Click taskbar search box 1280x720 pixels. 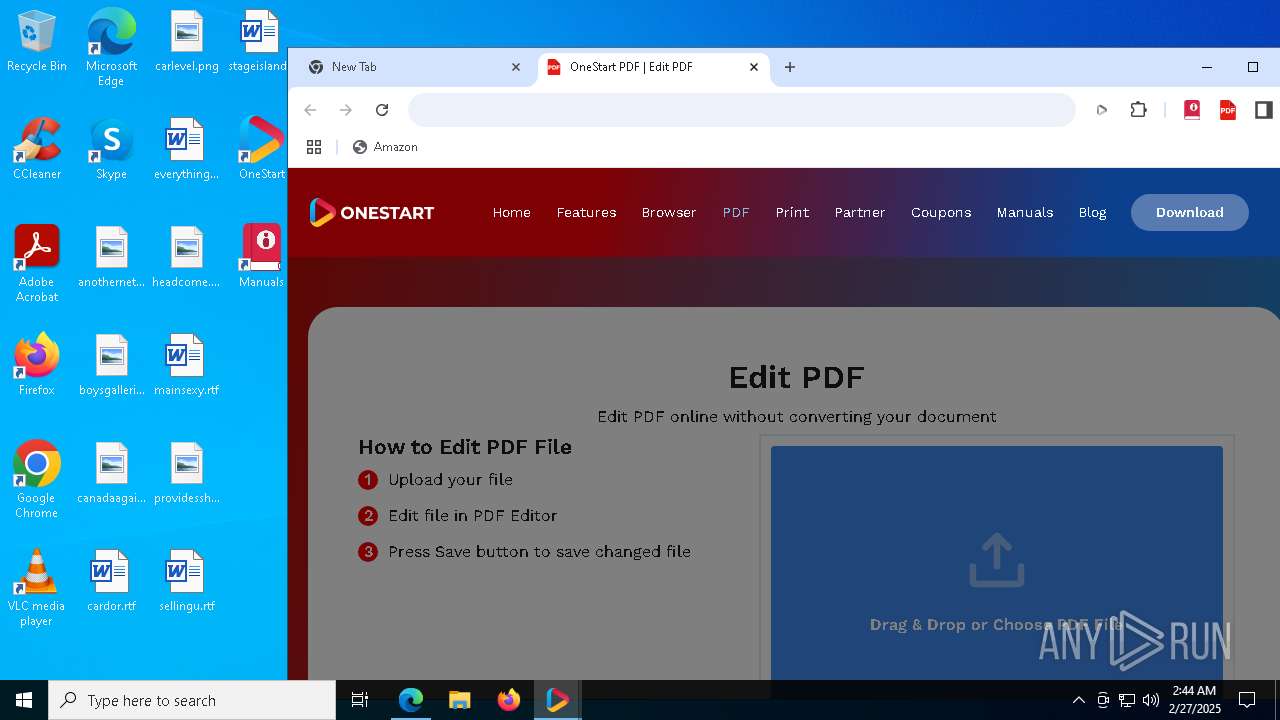[192, 700]
